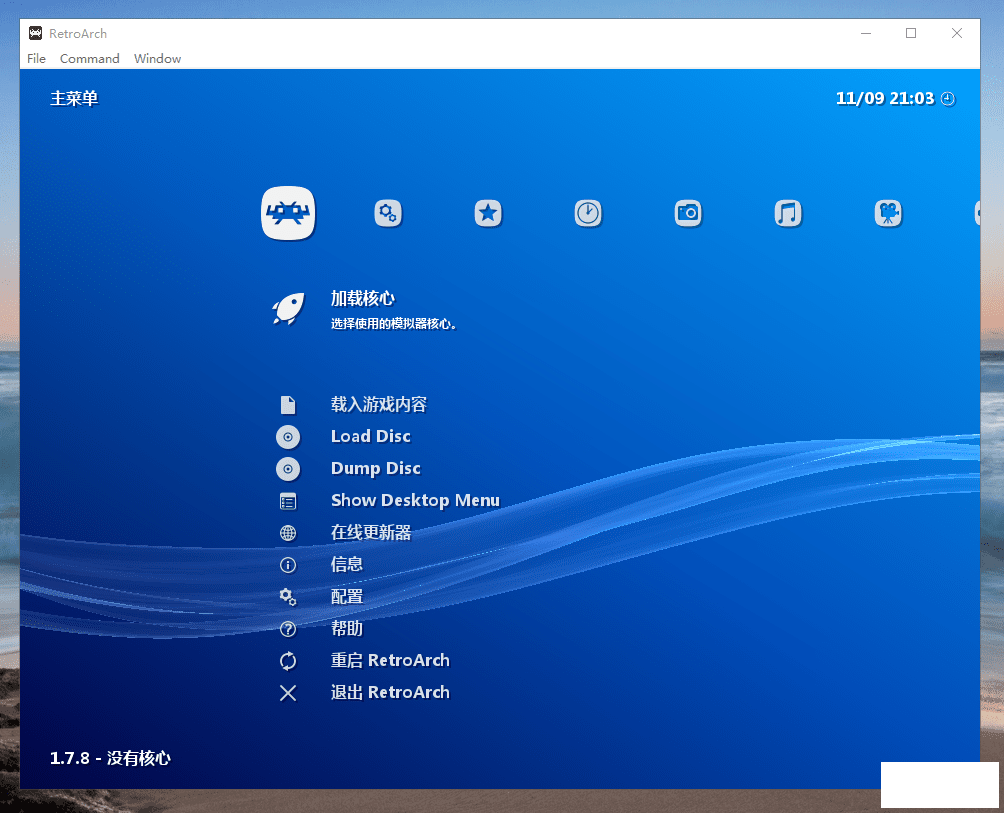Click the 1.7.8 - 没有核心 version text

[x=111, y=759]
